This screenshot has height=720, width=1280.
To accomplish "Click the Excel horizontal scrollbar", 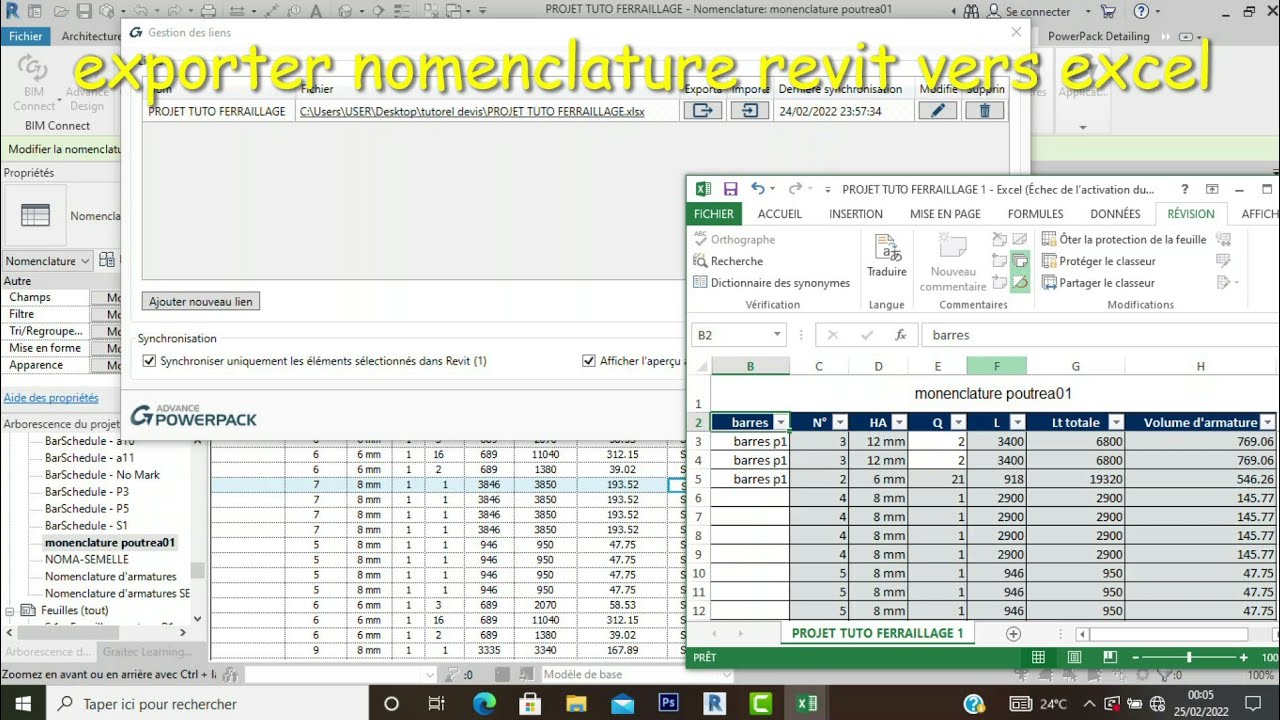I will point(1170,634).
